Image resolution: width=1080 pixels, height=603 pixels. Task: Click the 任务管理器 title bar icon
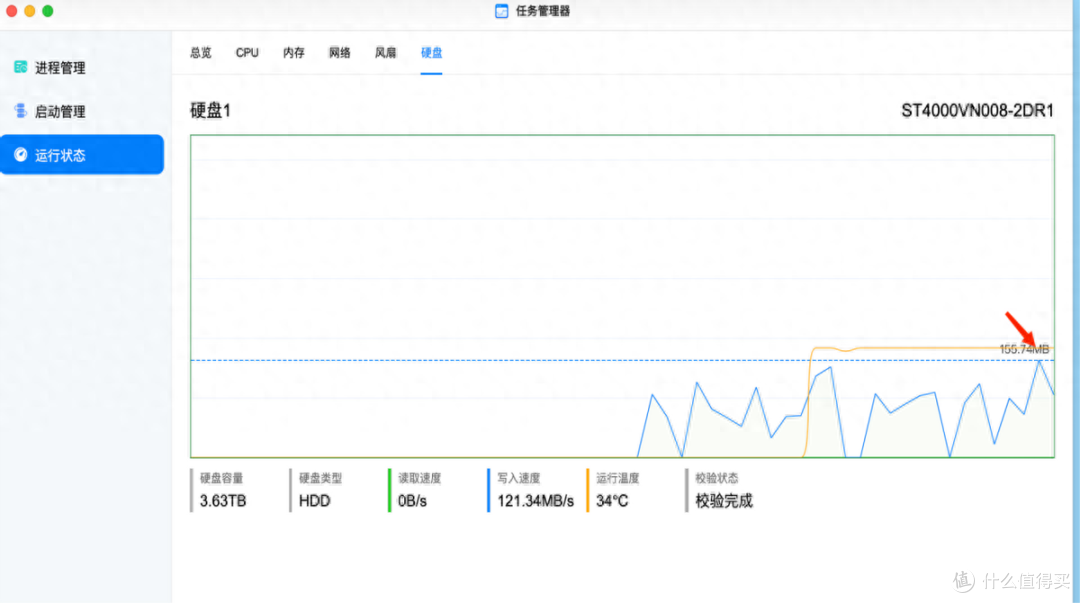(501, 11)
